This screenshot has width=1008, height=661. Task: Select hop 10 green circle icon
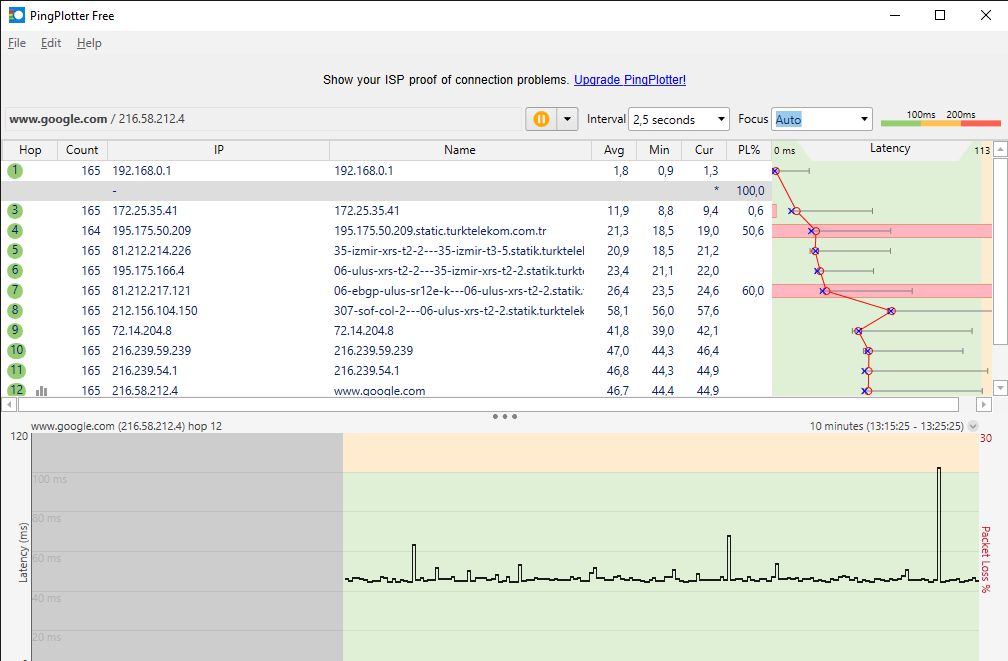16,350
